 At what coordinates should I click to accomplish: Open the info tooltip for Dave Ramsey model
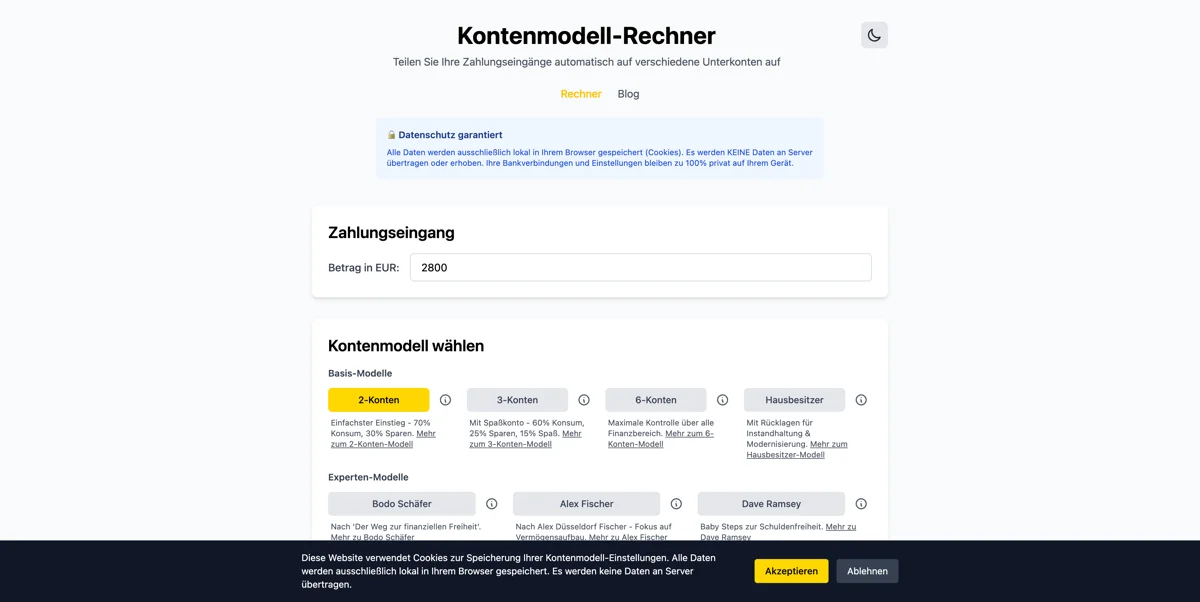(x=860, y=503)
